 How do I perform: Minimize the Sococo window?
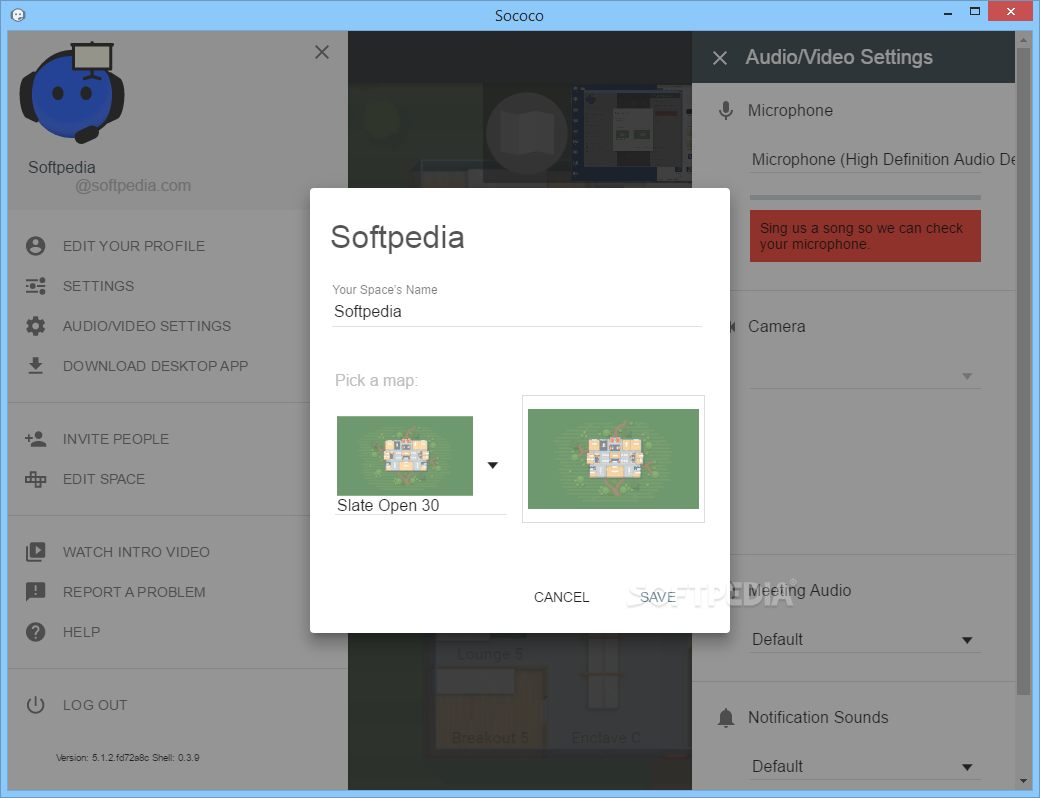(x=948, y=12)
